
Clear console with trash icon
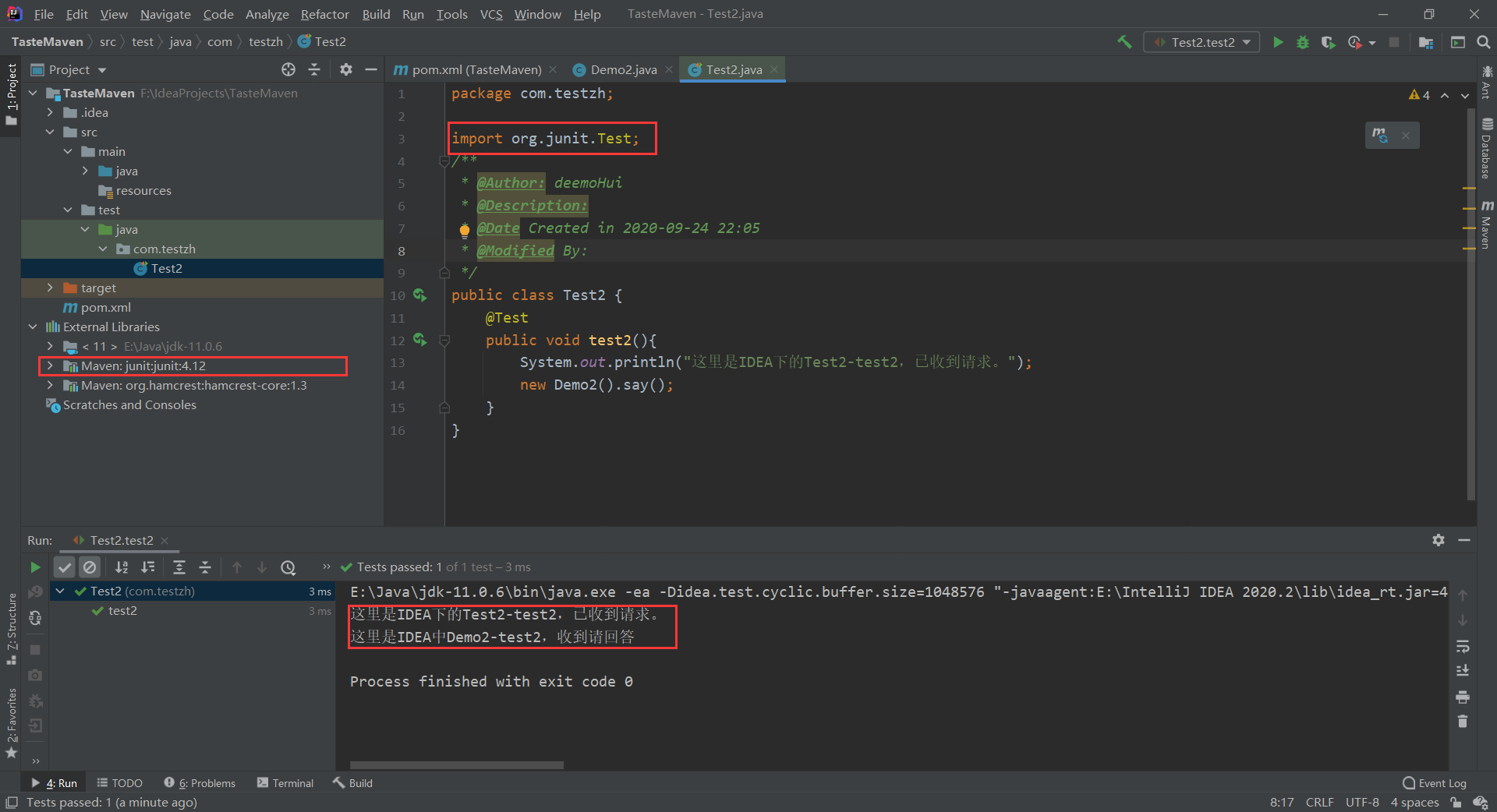[x=1463, y=722]
